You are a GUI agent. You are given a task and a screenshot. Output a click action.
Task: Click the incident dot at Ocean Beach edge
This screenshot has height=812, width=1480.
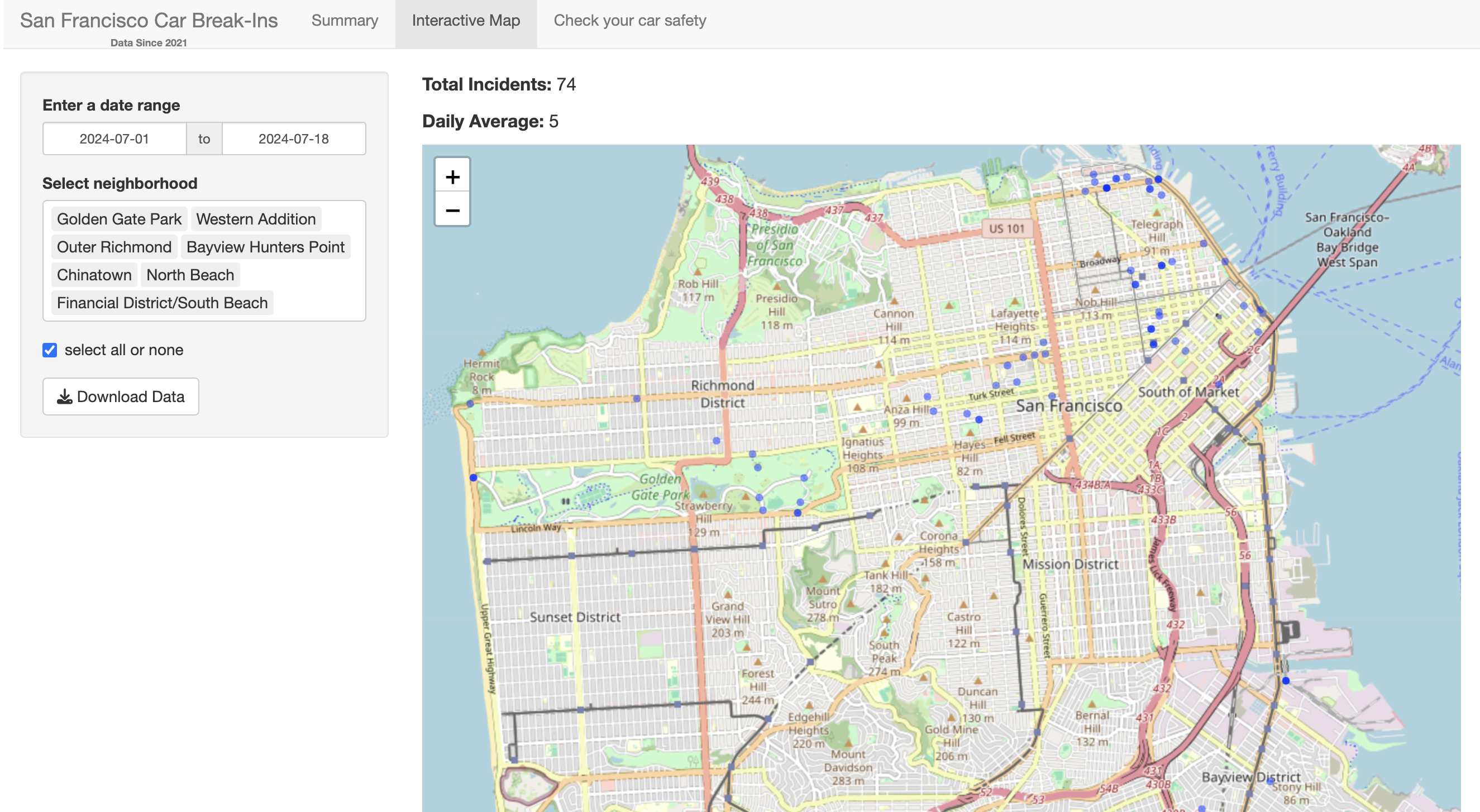(474, 477)
